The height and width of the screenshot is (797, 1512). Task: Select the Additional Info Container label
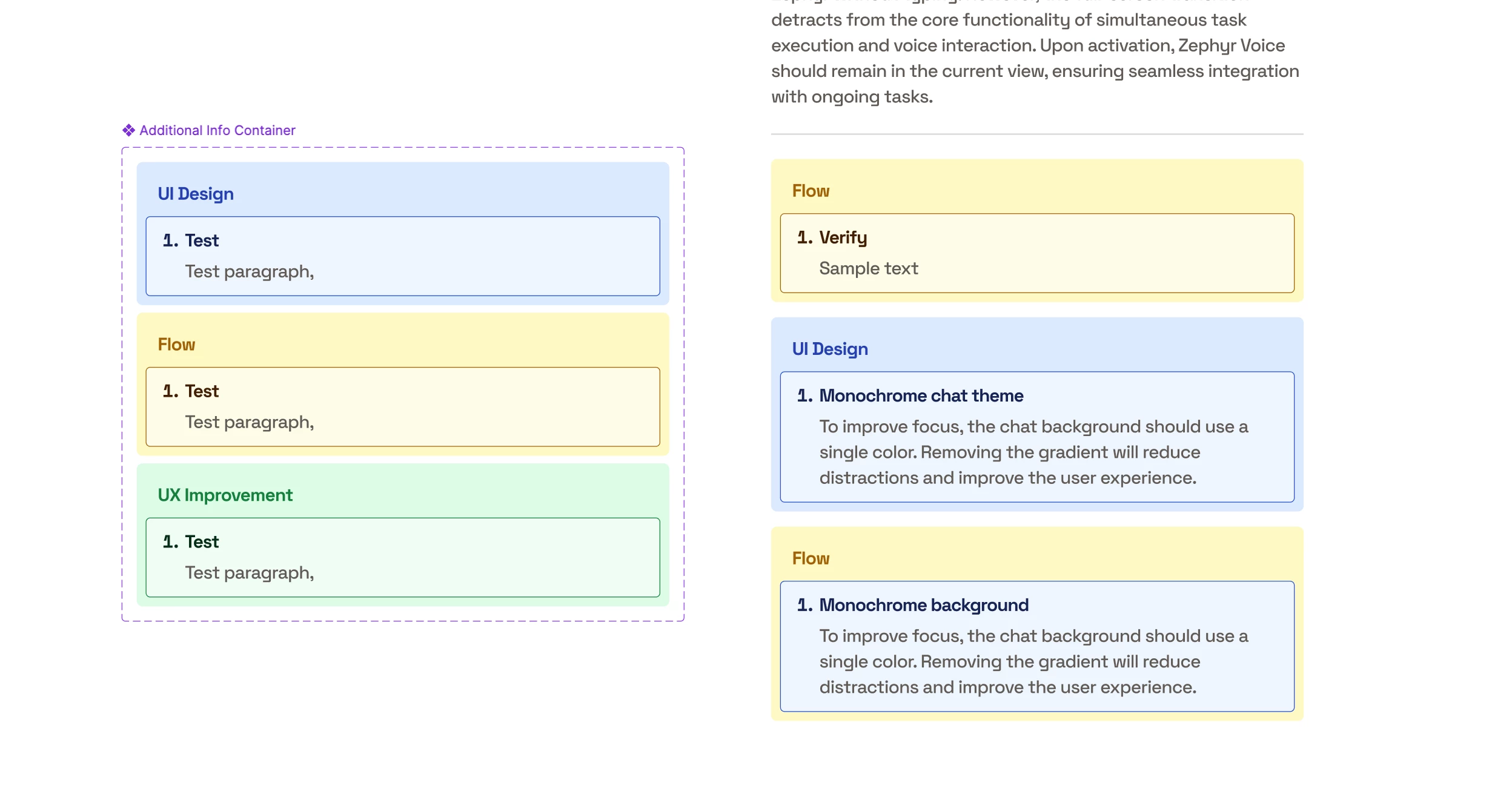point(217,130)
